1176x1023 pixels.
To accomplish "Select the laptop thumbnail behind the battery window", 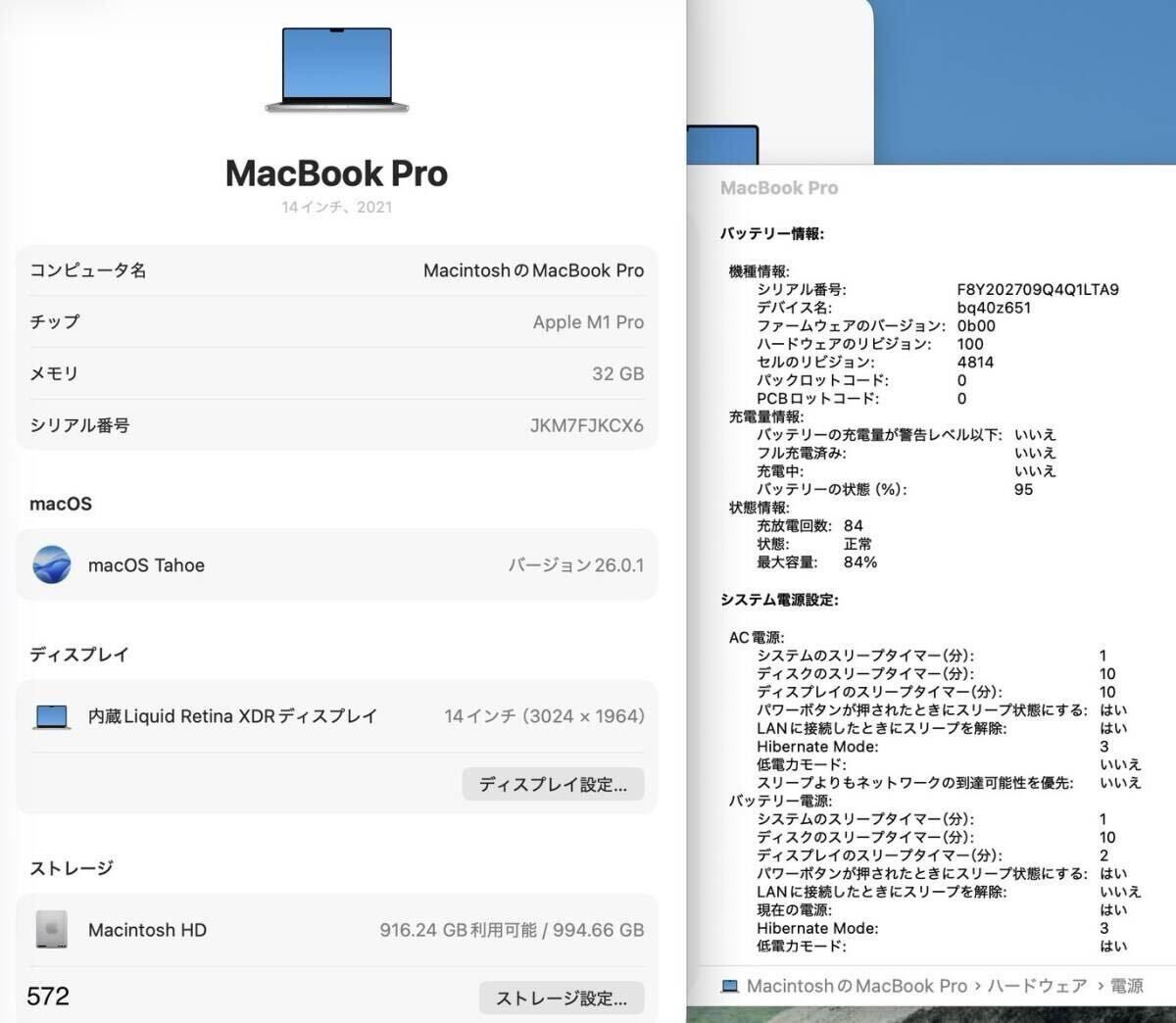I will click(x=722, y=146).
